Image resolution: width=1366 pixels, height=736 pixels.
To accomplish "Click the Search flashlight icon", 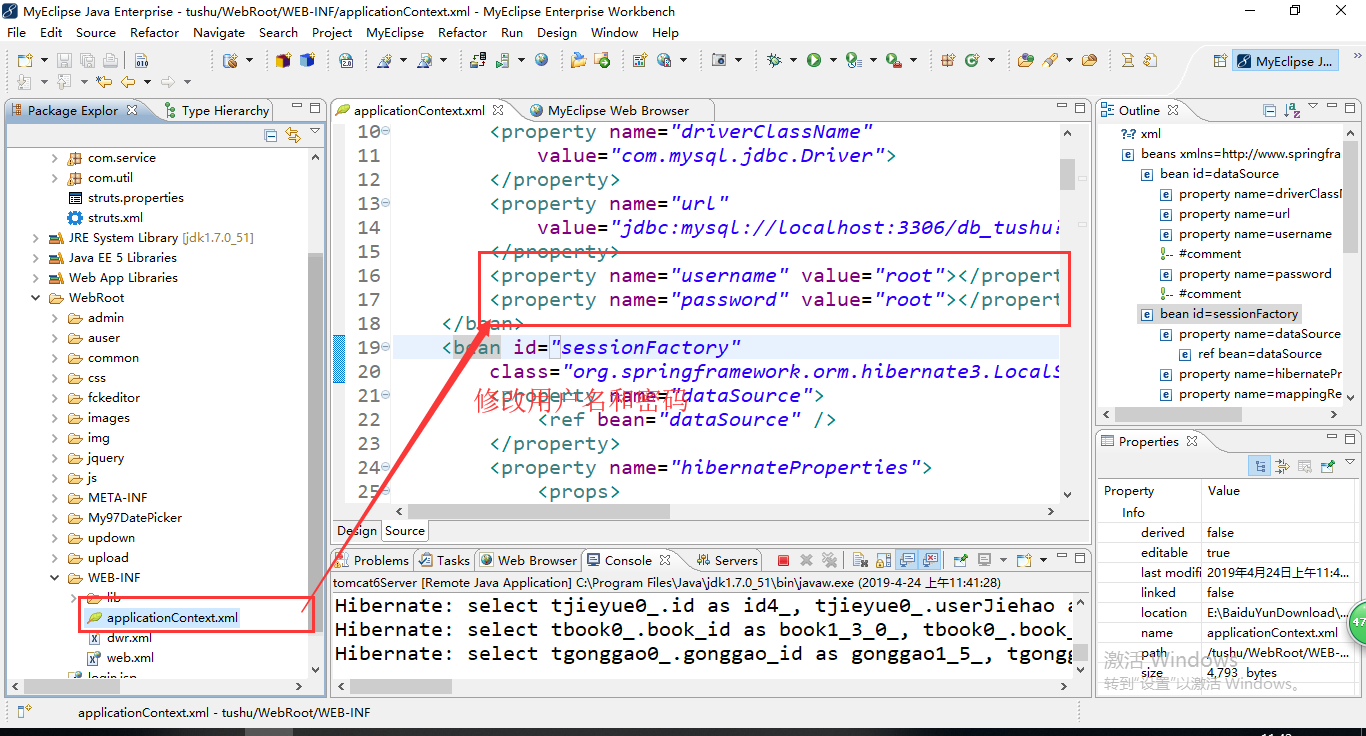I will tap(1049, 60).
